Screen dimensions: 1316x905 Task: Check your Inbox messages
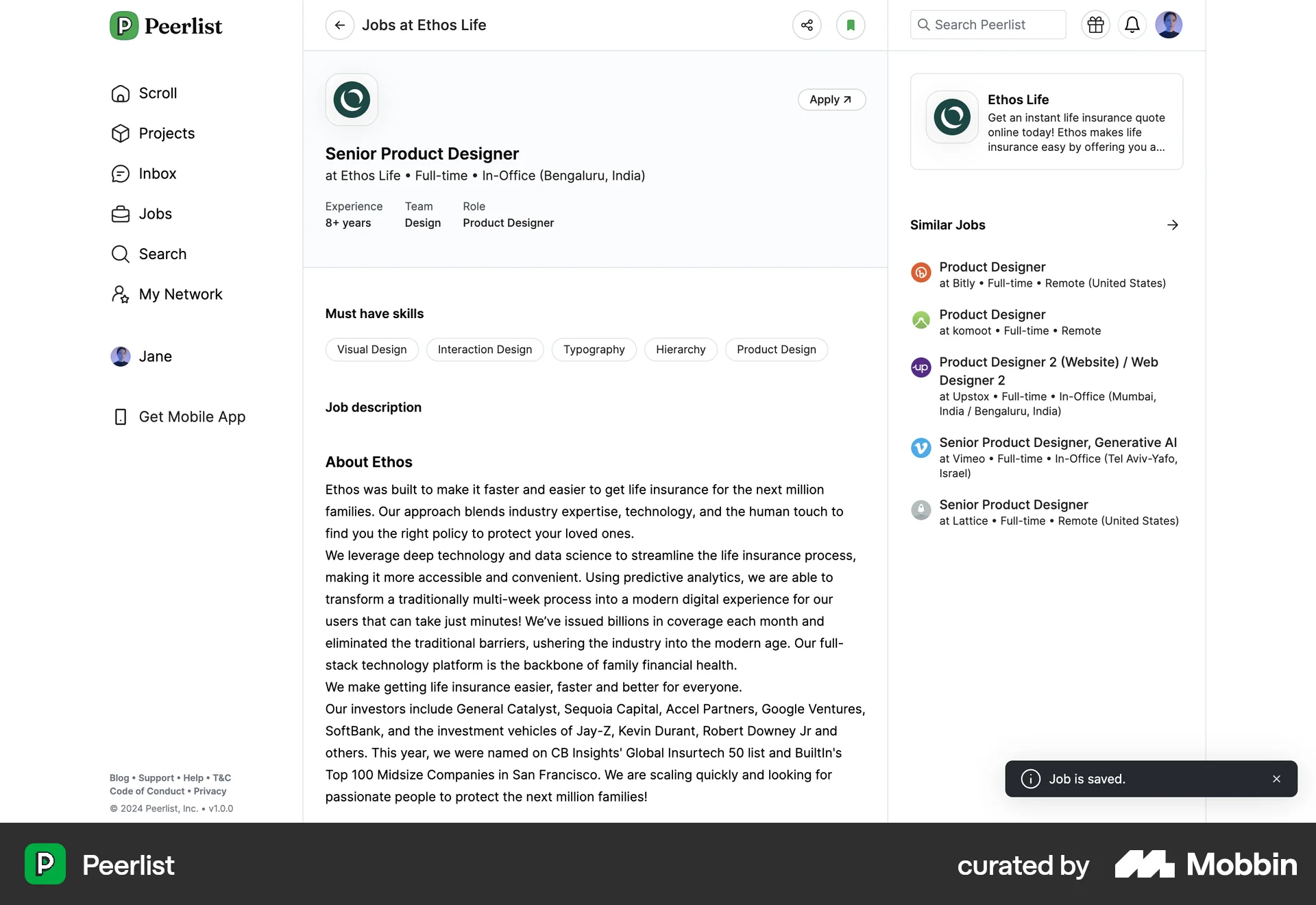pos(158,173)
